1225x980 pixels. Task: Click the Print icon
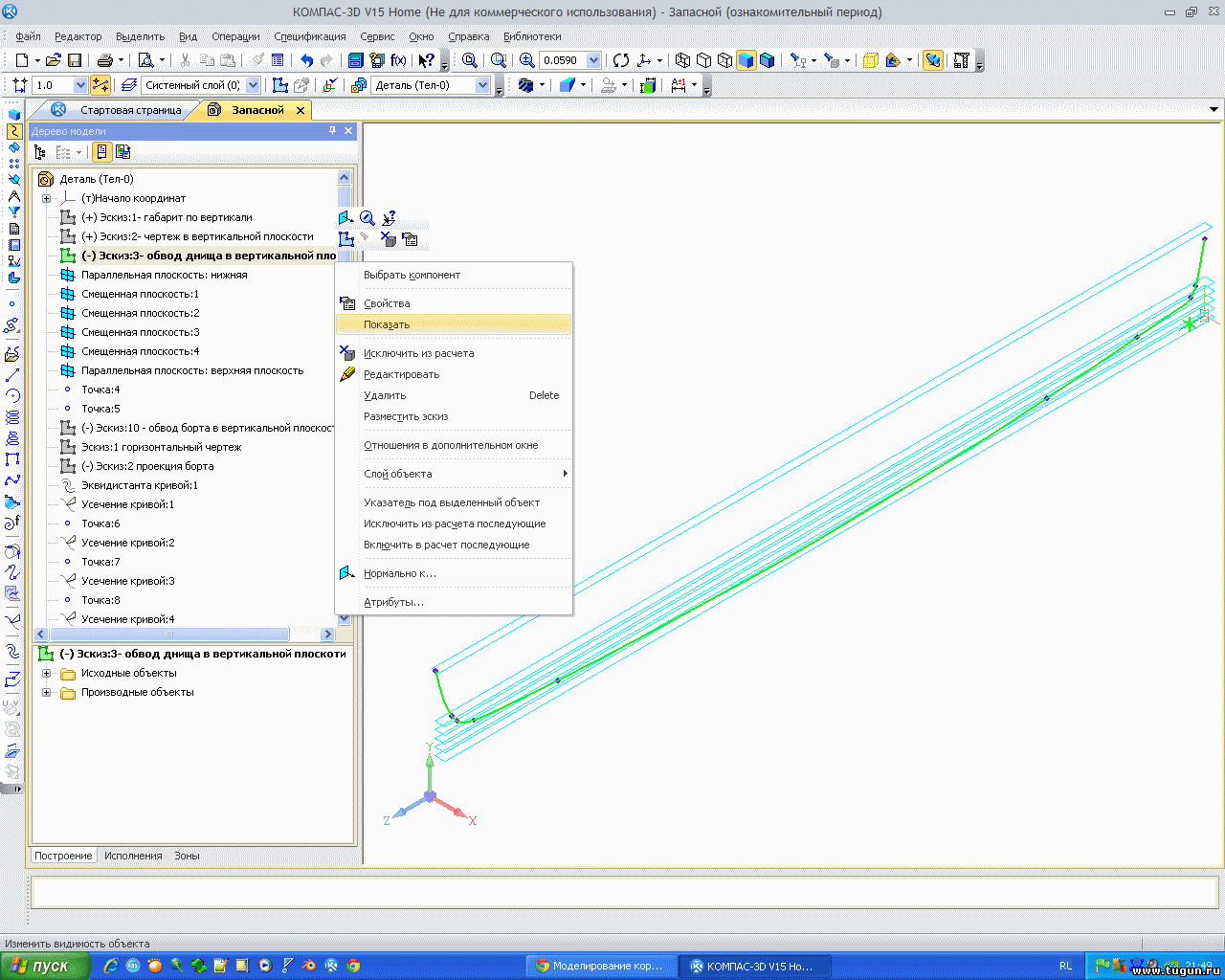[x=104, y=60]
